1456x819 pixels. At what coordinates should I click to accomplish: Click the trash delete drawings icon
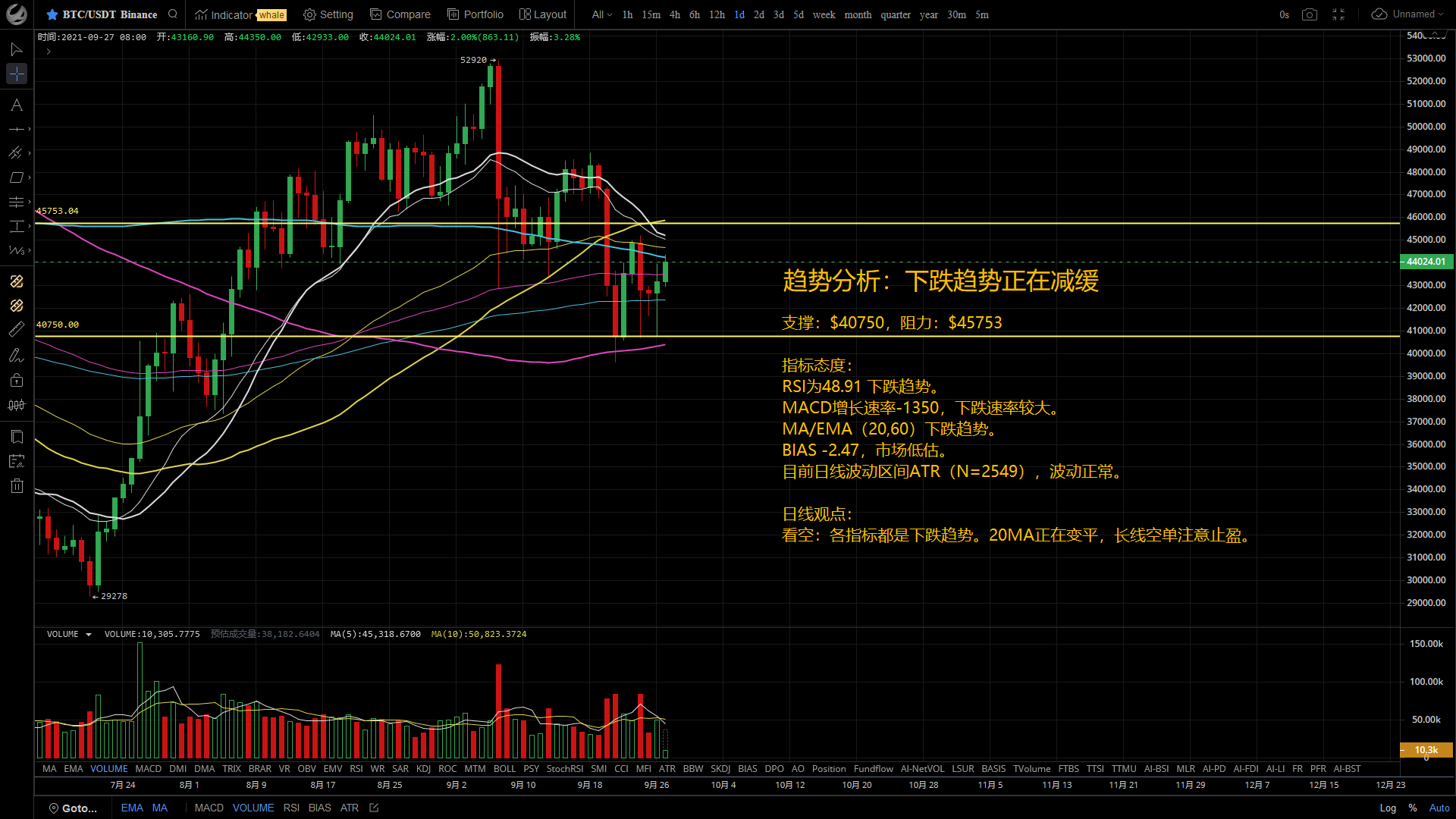click(16, 486)
